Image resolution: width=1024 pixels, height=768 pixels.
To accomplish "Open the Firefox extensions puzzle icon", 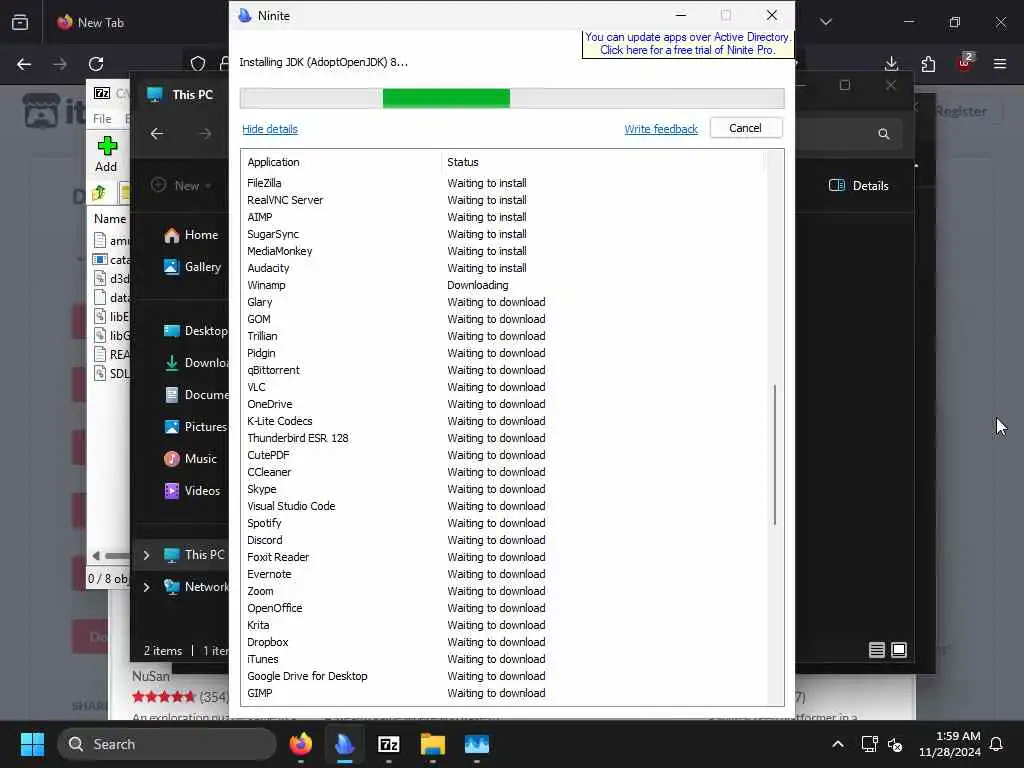I will [x=928, y=64].
